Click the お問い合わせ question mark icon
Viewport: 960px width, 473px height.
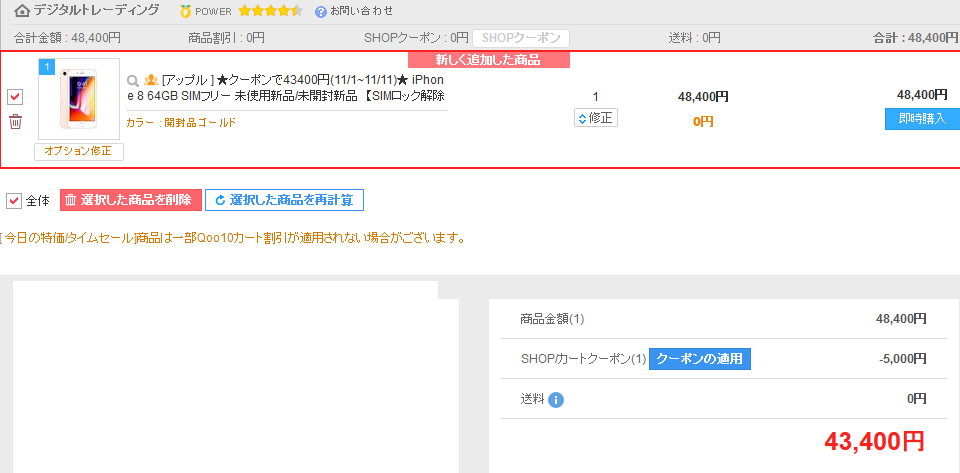(321, 11)
